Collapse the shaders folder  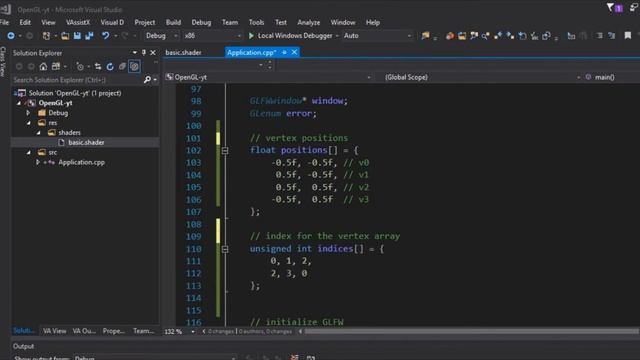click(x=38, y=133)
